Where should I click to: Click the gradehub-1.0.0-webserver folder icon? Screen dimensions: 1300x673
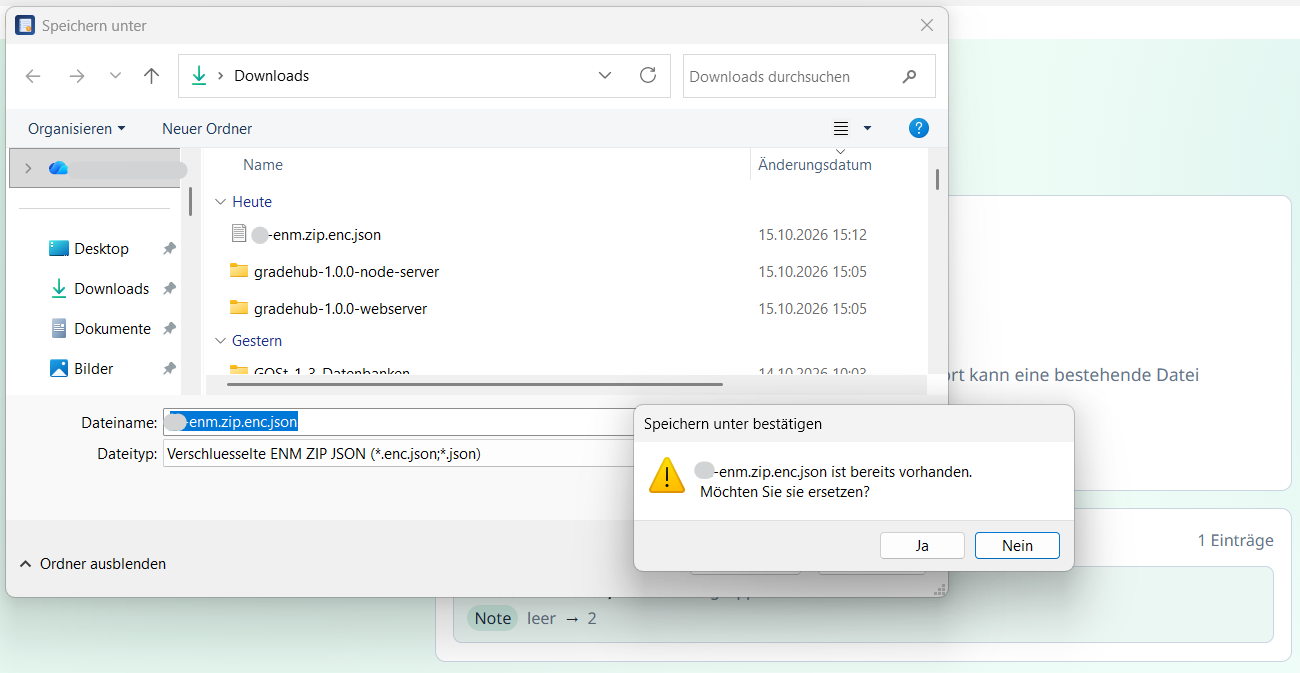pyautogui.click(x=238, y=308)
